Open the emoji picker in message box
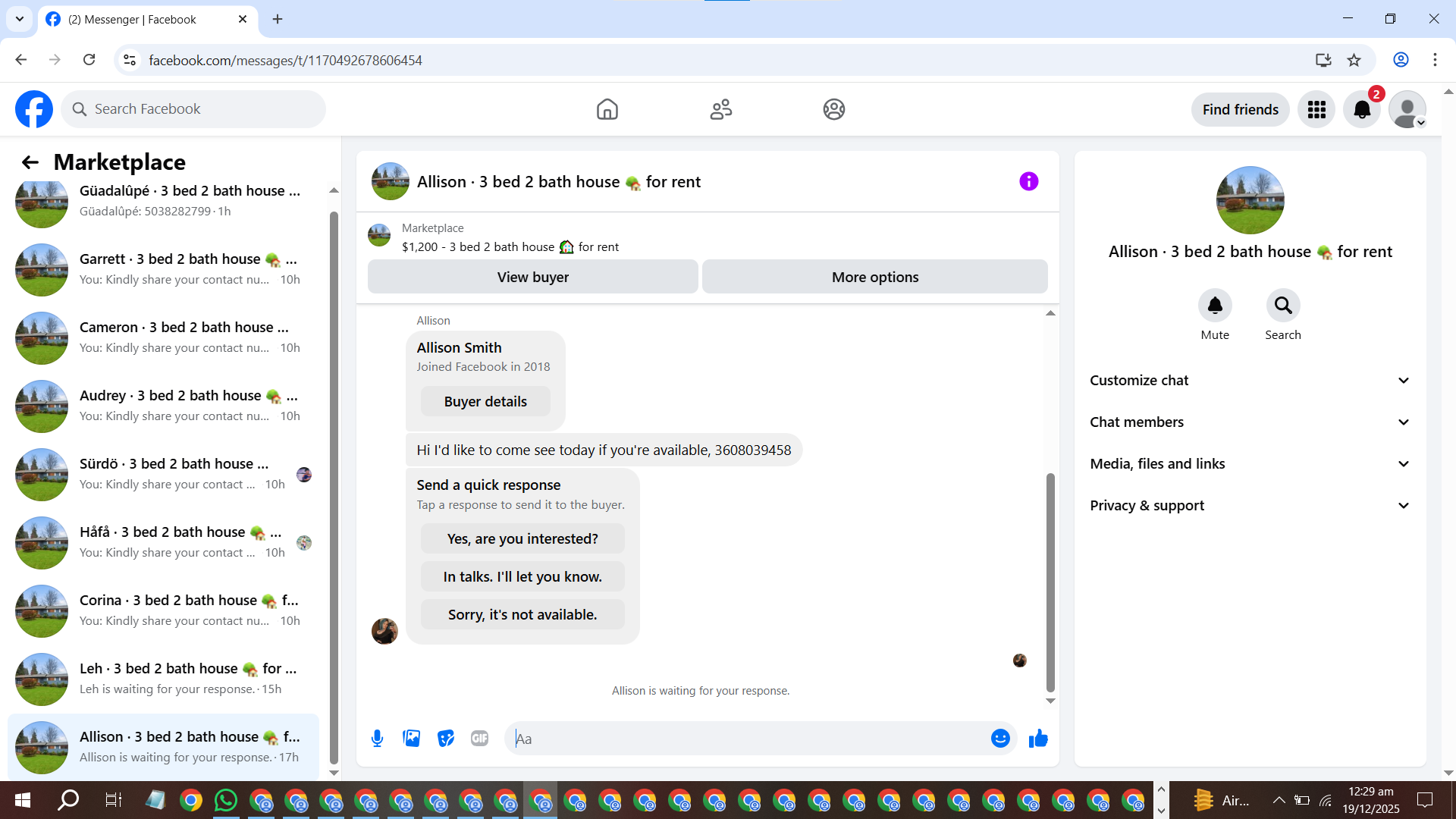The image size is (1456, 819). pos(1000,738)
